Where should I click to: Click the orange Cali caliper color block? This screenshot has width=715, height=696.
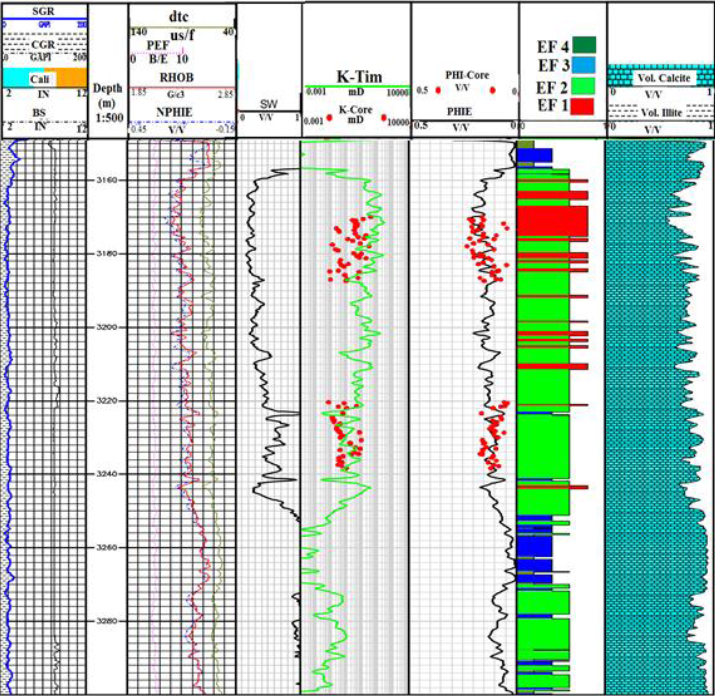pos(71,77)
